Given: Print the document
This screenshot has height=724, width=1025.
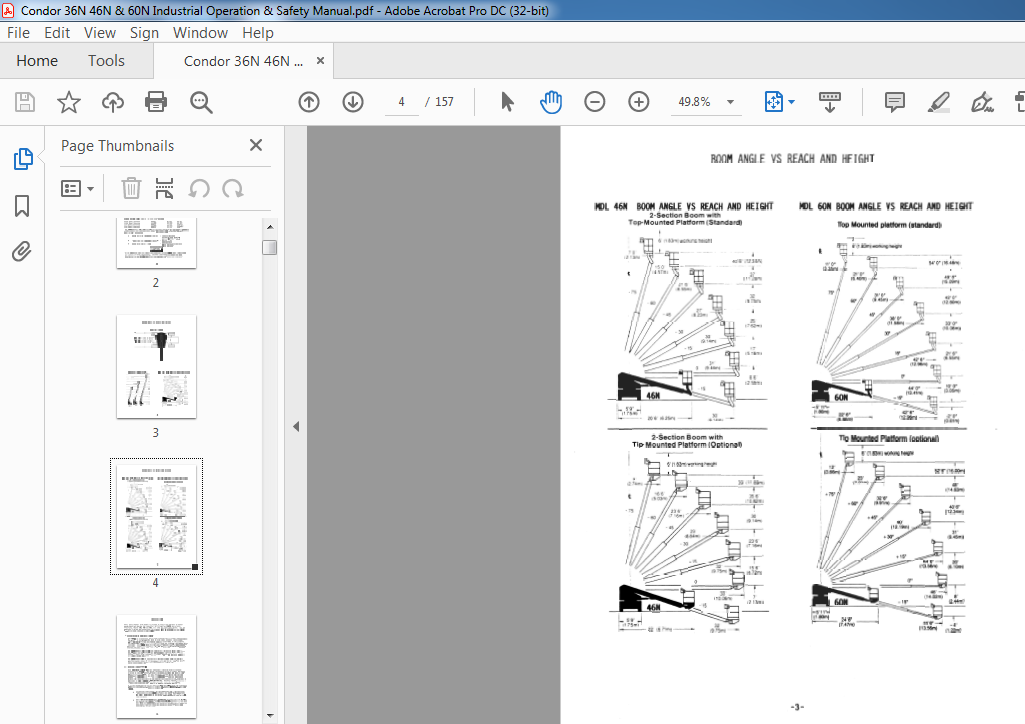Looking at the screenshot, I should [x=156, y=102].
